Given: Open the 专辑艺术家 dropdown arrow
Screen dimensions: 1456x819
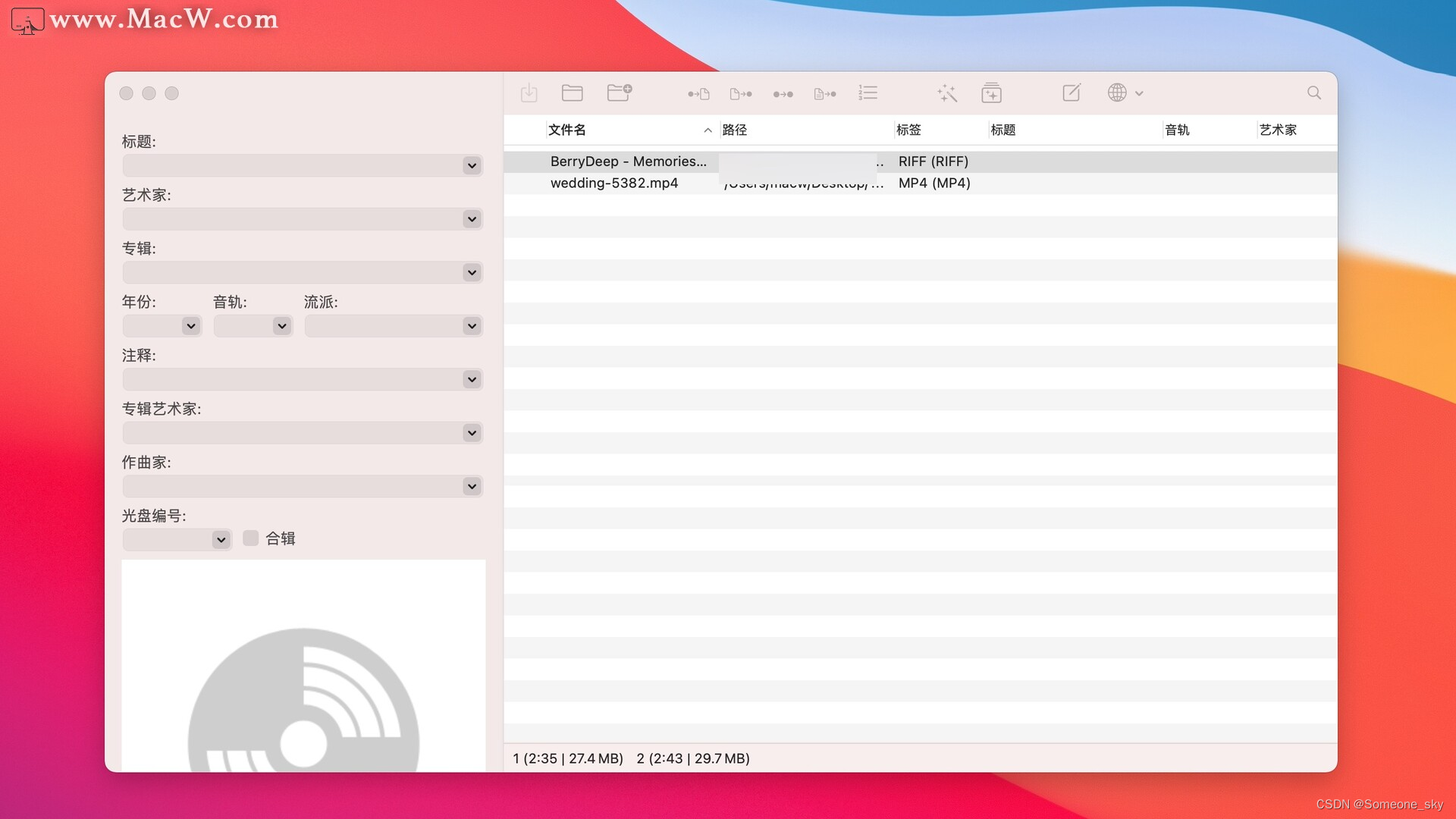Looking at the screenshot, I should (x=472, y=433).
